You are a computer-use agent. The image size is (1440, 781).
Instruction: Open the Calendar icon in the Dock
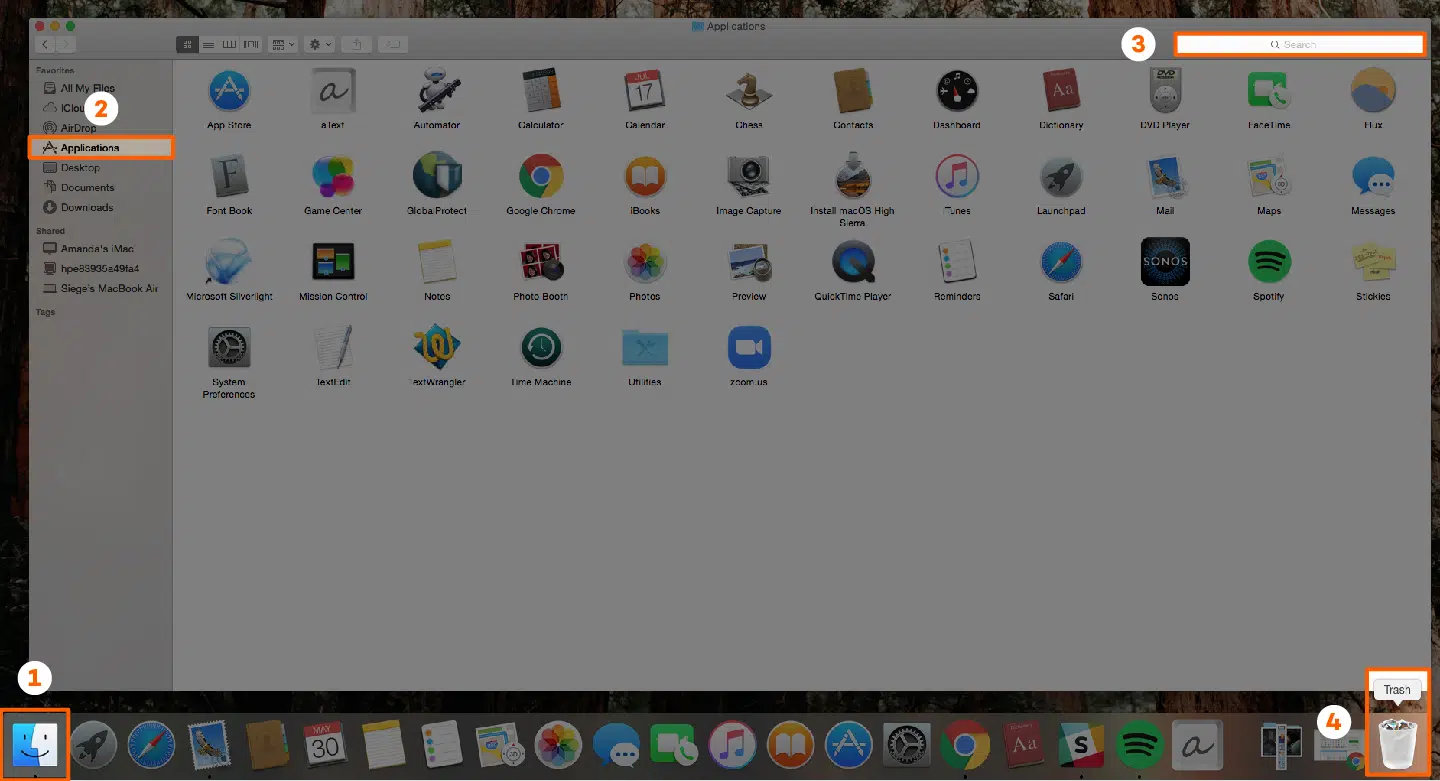[x=323, y=745]
